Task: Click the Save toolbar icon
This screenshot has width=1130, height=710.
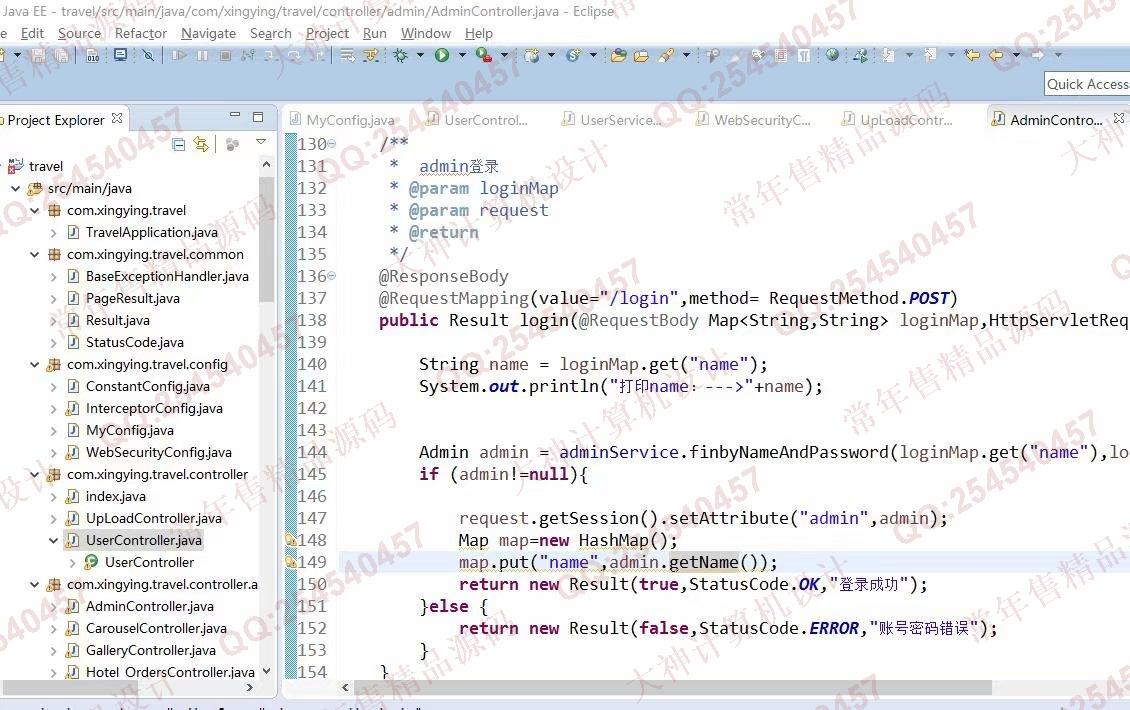Action: pyautogui.click(x=38, y=55)
